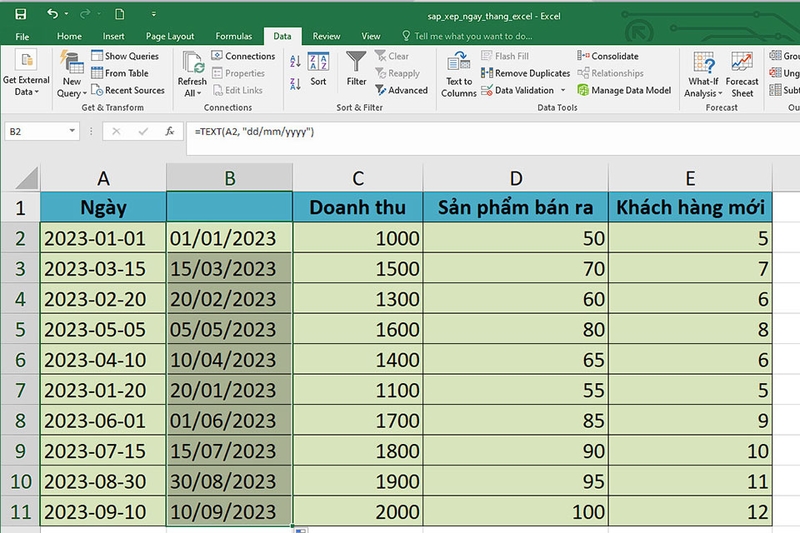Image resolution: width=800 pixels, height=533 pixels.
Task: Open the Data Validation dropdown arrow
Action: click(563, 90)
